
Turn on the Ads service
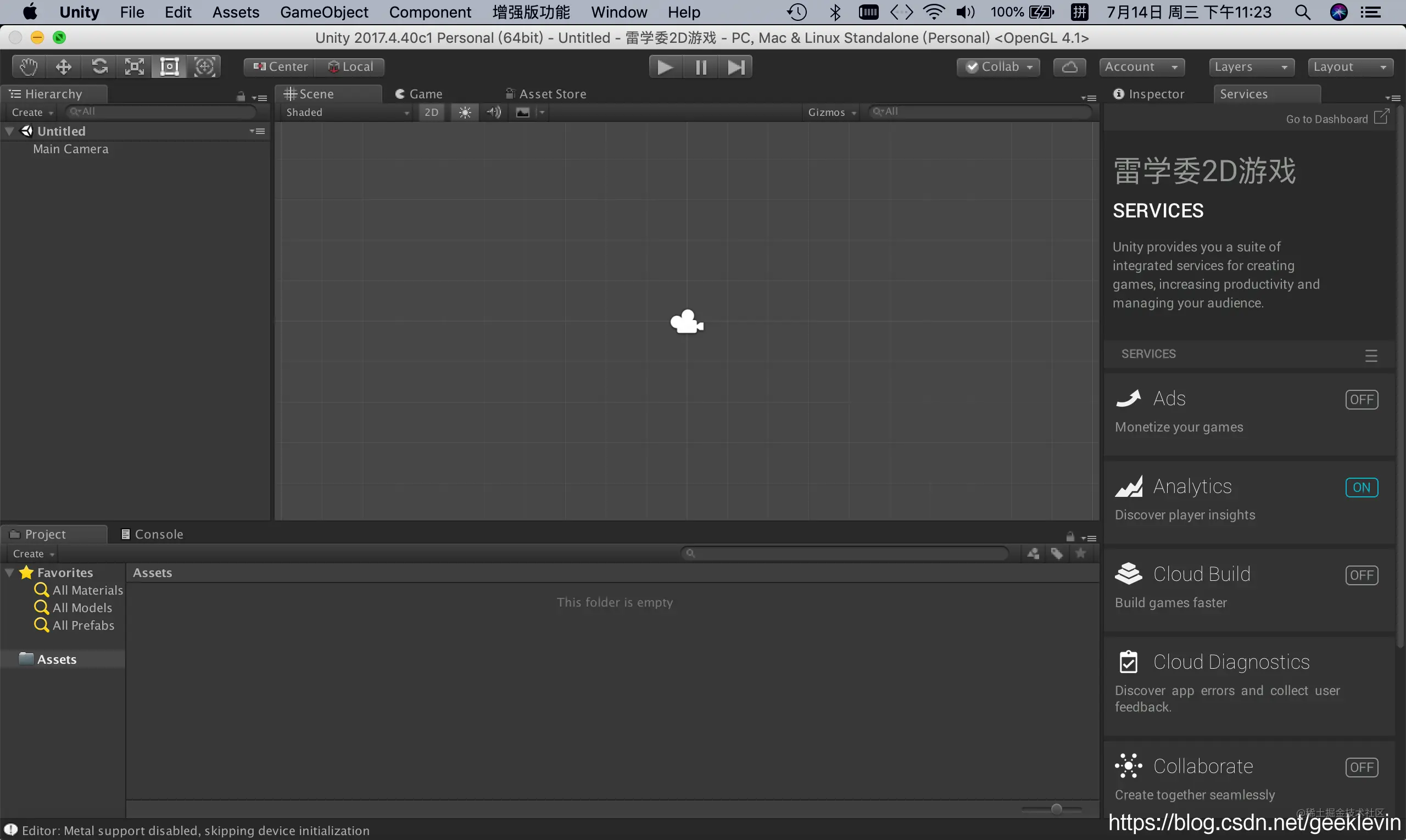pyautogui.click(x=1362, y=400)
